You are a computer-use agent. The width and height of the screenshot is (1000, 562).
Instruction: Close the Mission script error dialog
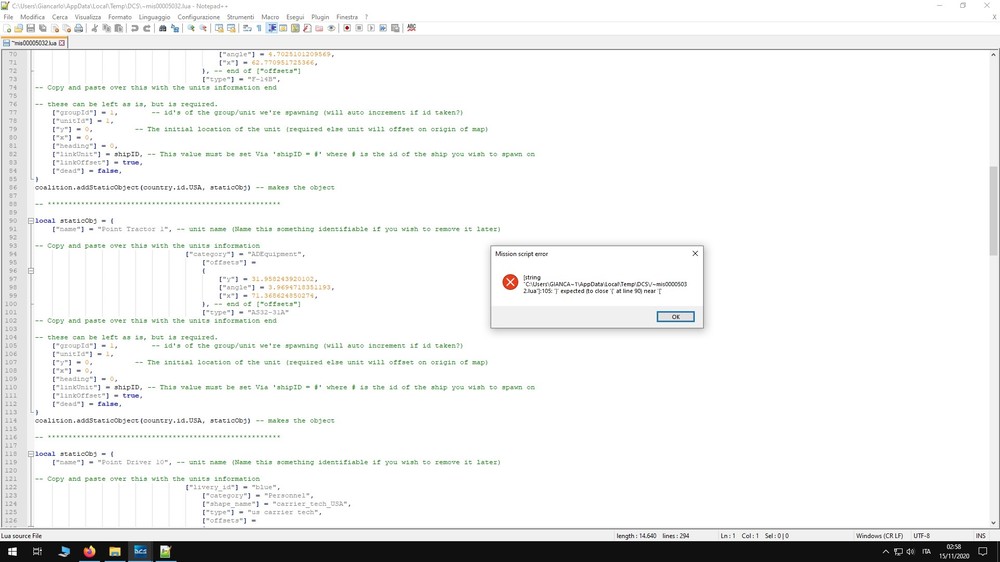[x=695, y=253]
